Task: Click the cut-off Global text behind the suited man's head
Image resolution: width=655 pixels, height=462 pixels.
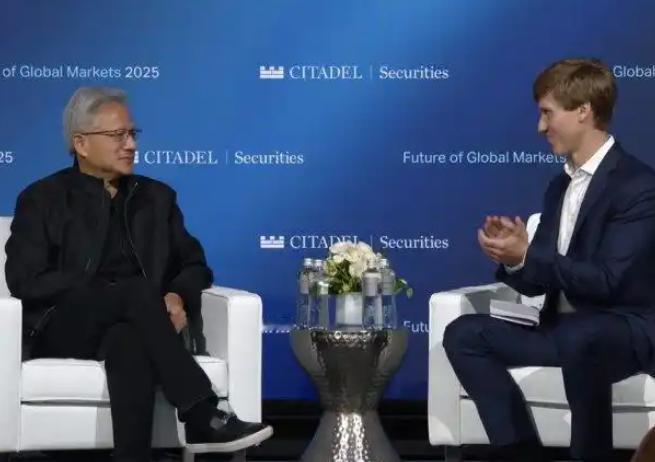Action: click(633, 72)
